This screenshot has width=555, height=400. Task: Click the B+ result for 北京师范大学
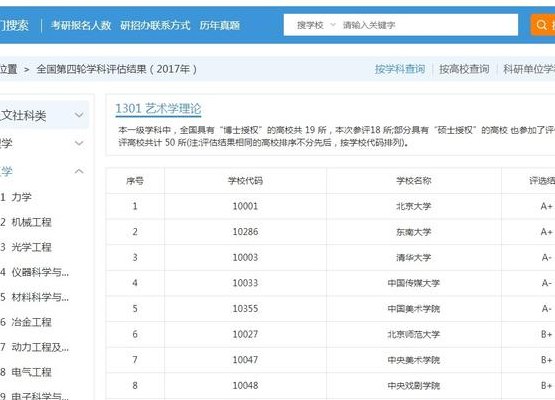(x=547, y=334)
